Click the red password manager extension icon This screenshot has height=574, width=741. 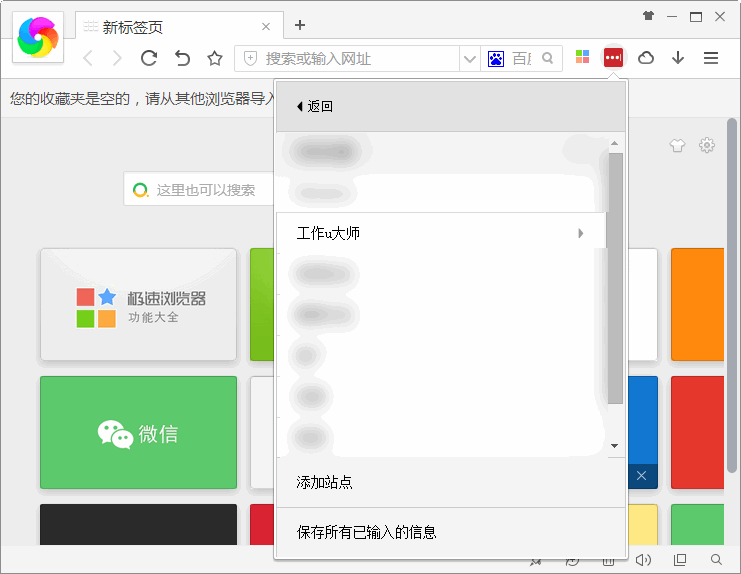(x=613, y=58)
